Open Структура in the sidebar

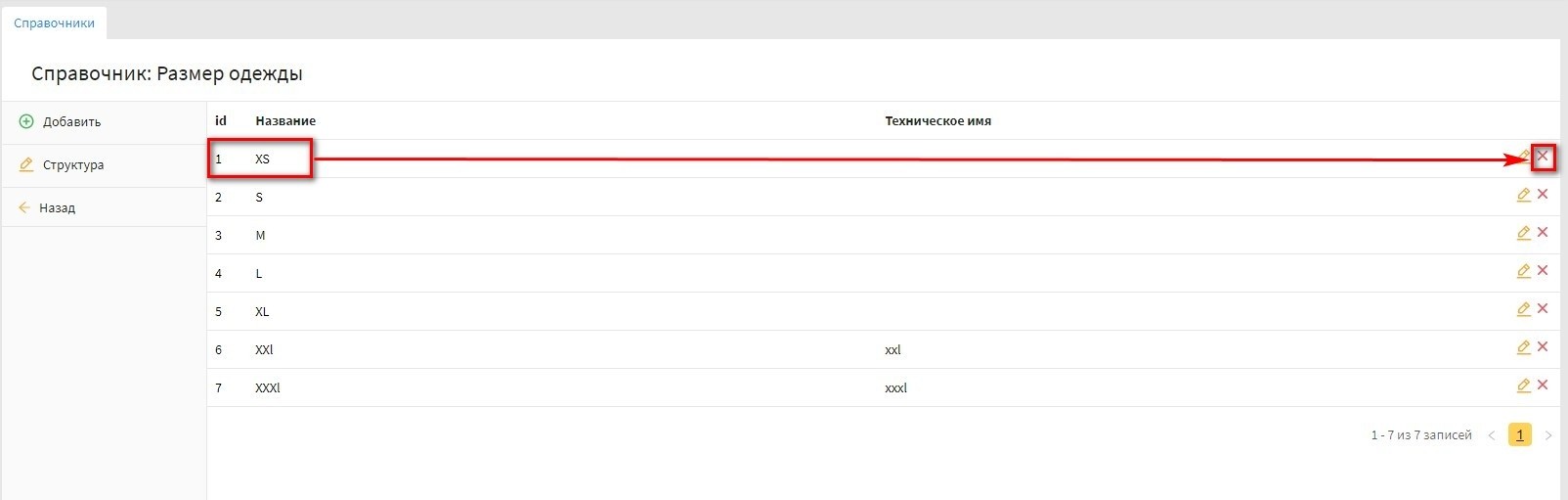72,165
